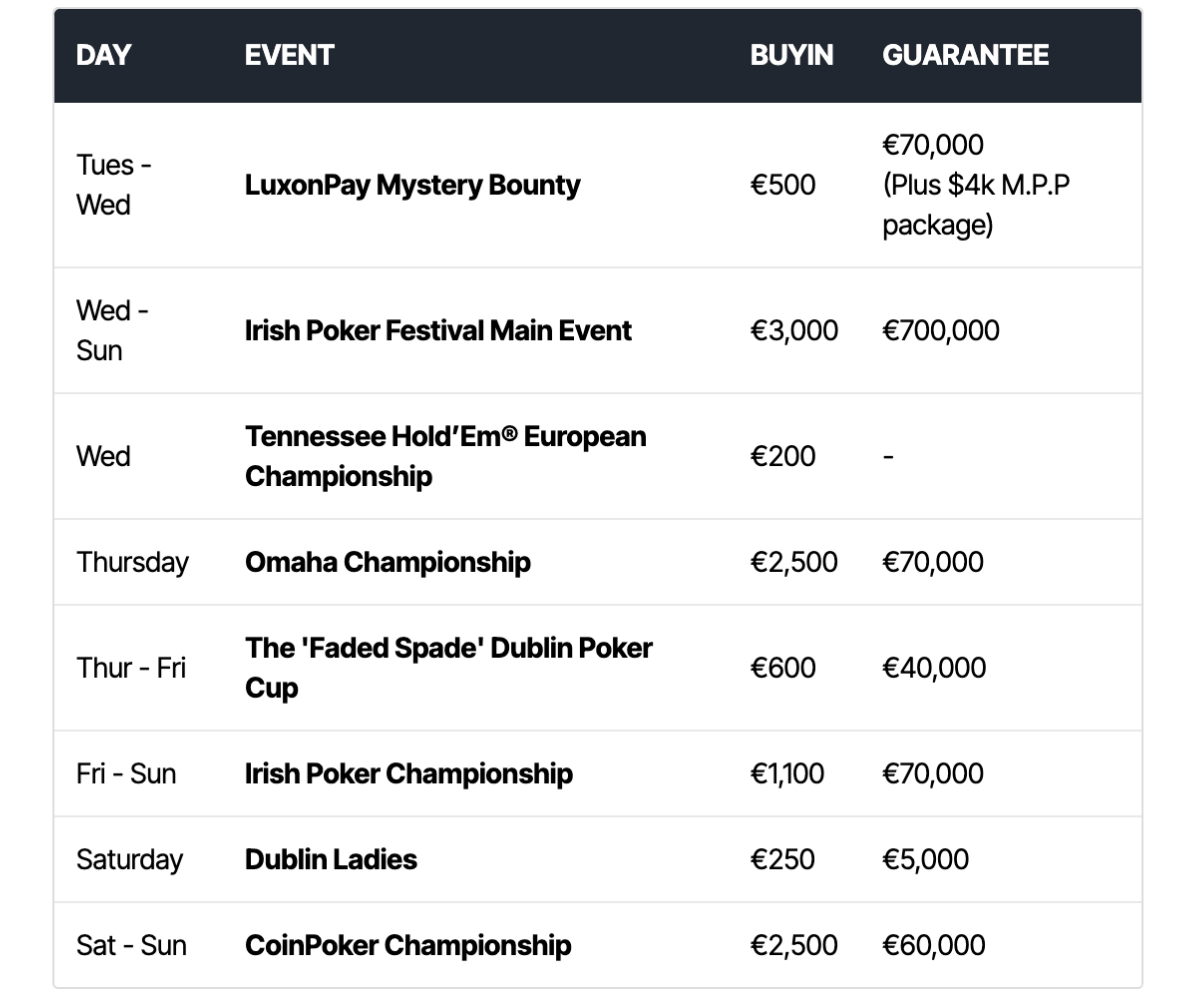The image size is (1200, 1000).
Task: Click the €1,100 buyin value
Action: click(787, 773)
